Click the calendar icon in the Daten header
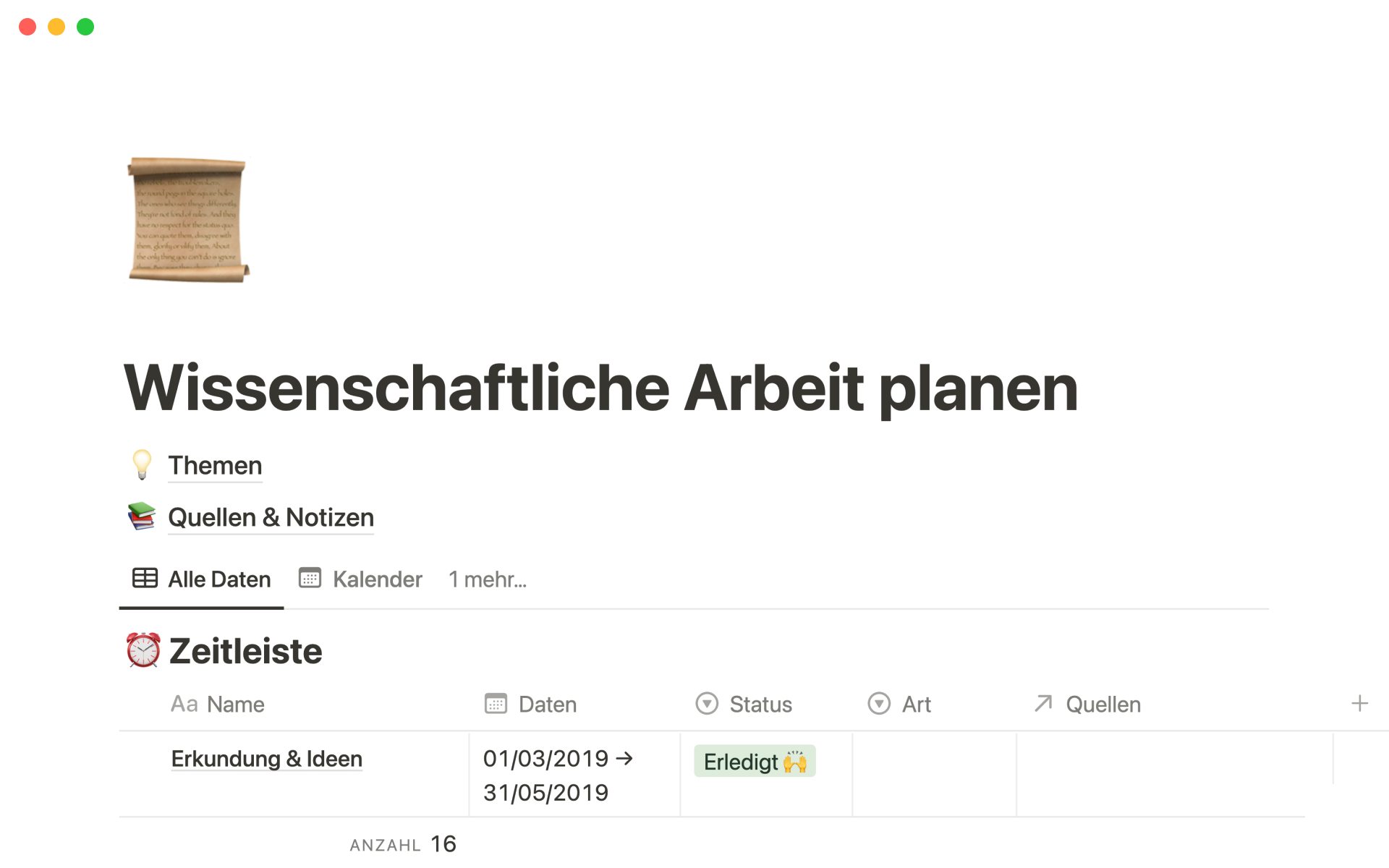Screen dimensions: 1389x868 coord(496,704)
